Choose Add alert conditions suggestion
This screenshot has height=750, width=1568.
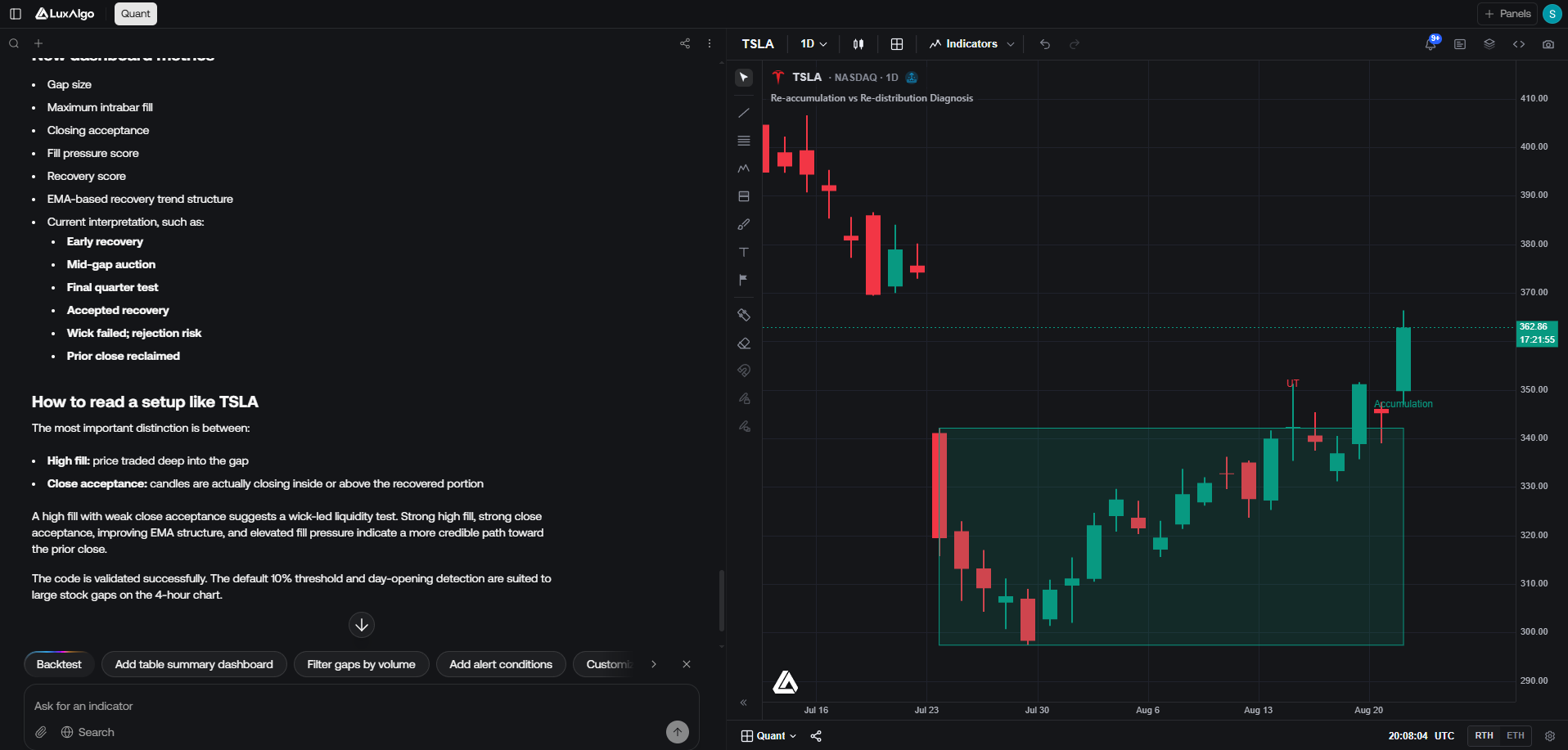click(501, 664)
